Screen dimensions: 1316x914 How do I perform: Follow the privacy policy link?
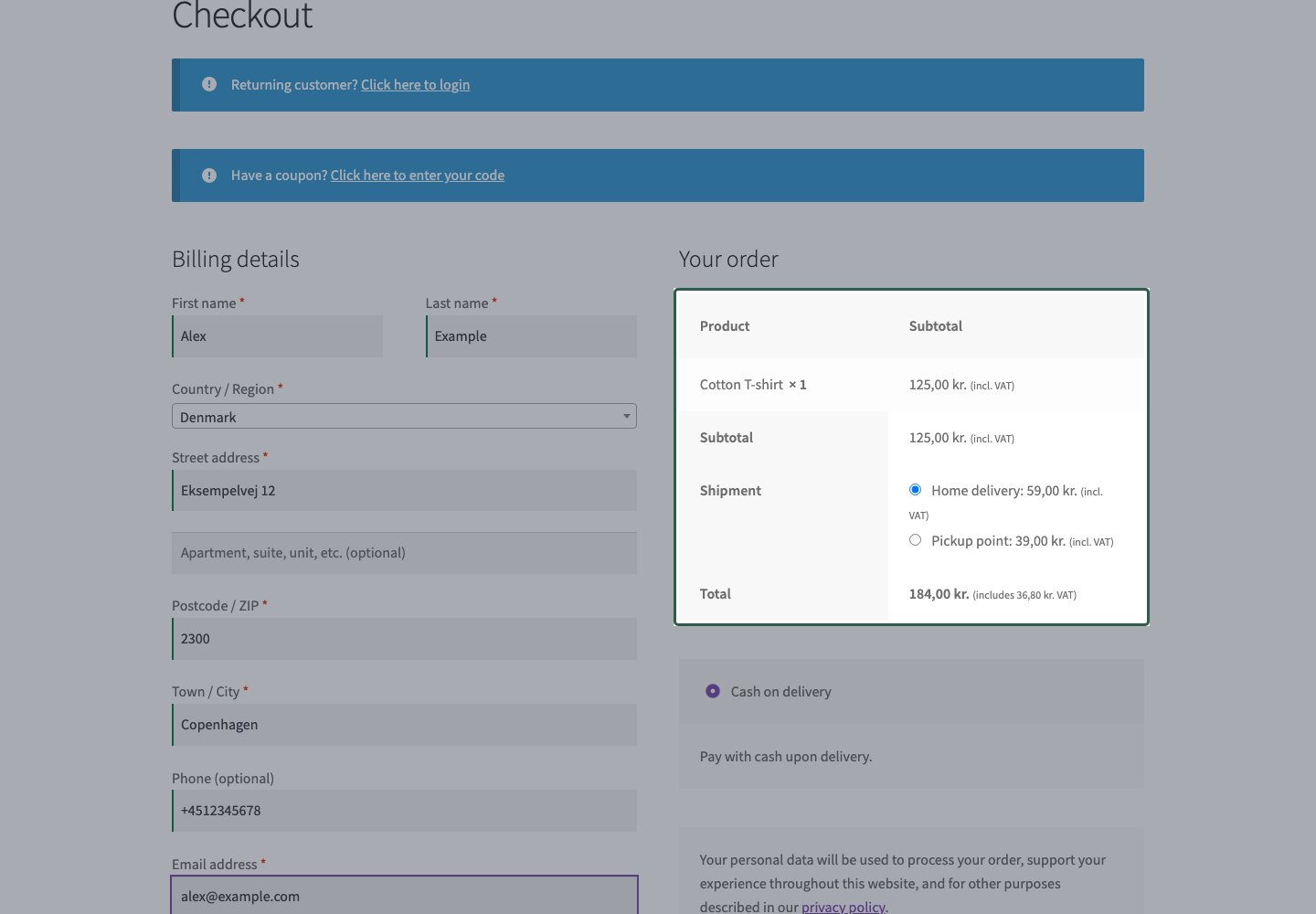coord(844,907)
